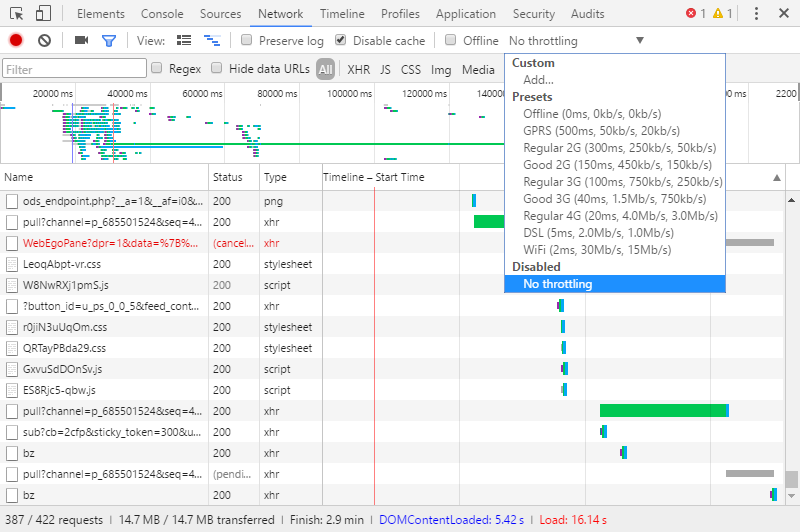
Task: Click the inspect element cursor icon
Action: (x=16, y=14)
